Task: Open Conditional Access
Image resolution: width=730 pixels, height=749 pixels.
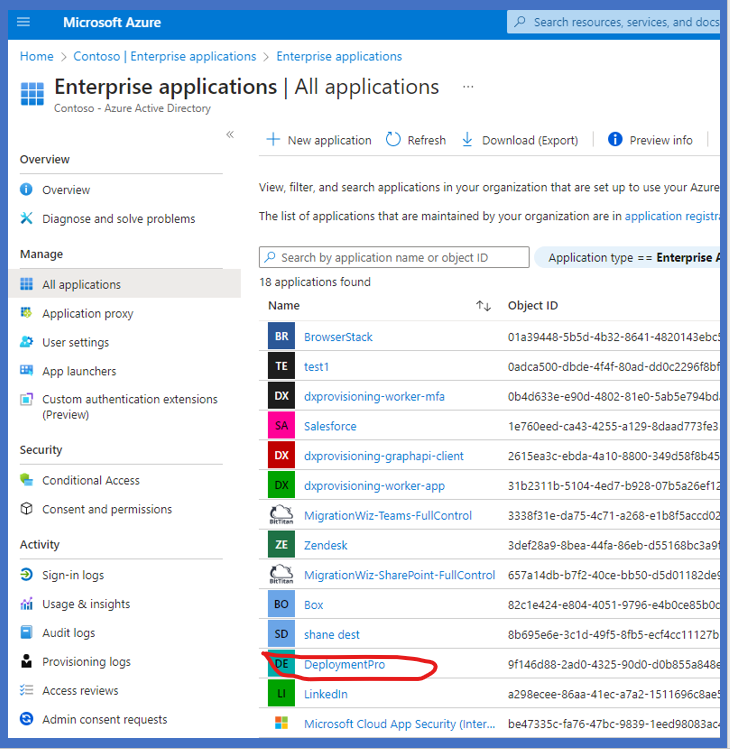Action: 91,480
